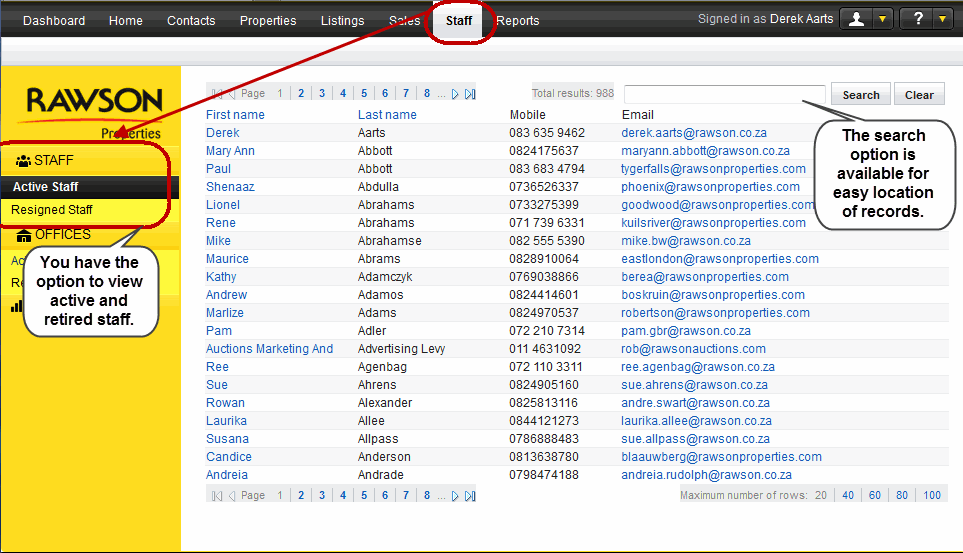This screenshot has width=963, height=553.
Task: Open staff record for Shenaaz
Action: coord(230,187)
